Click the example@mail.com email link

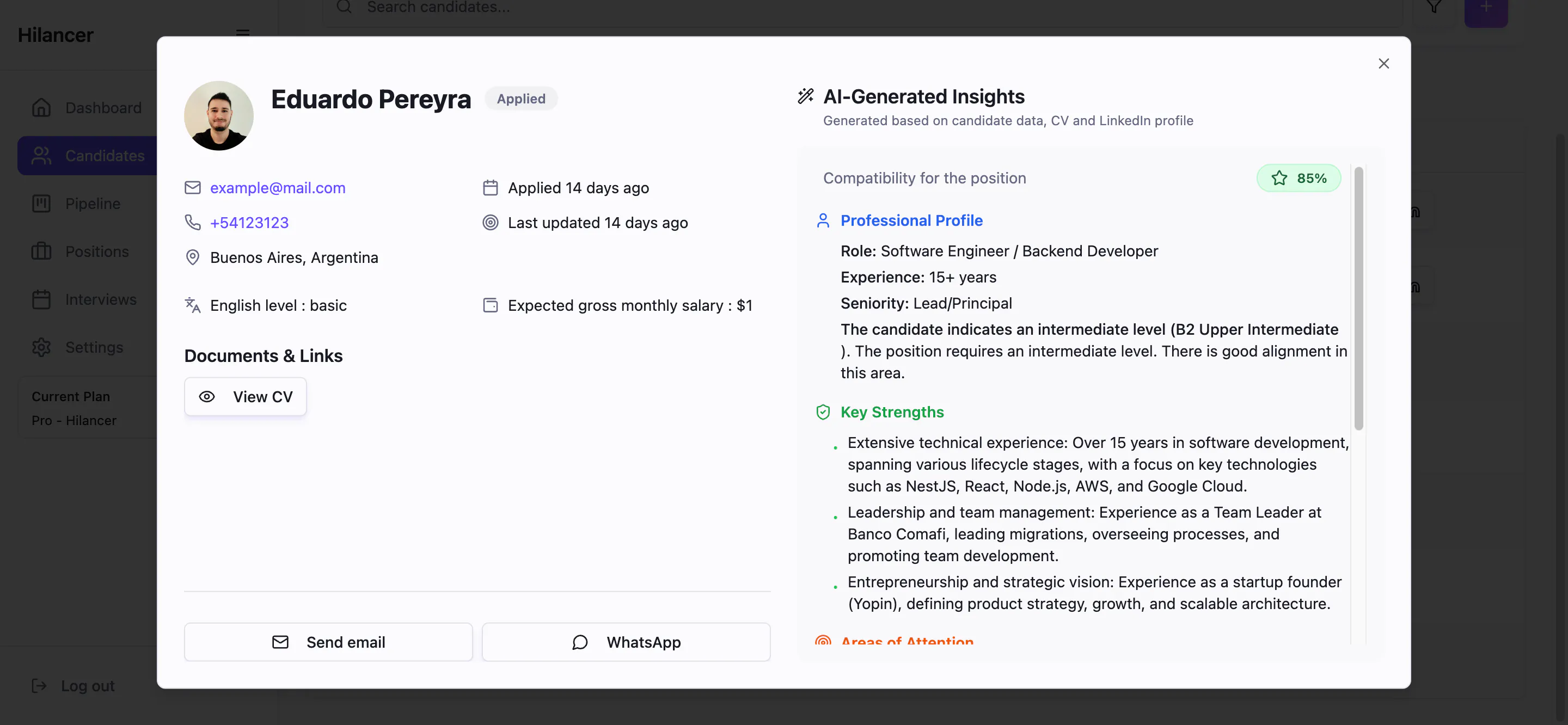(278, 187)
